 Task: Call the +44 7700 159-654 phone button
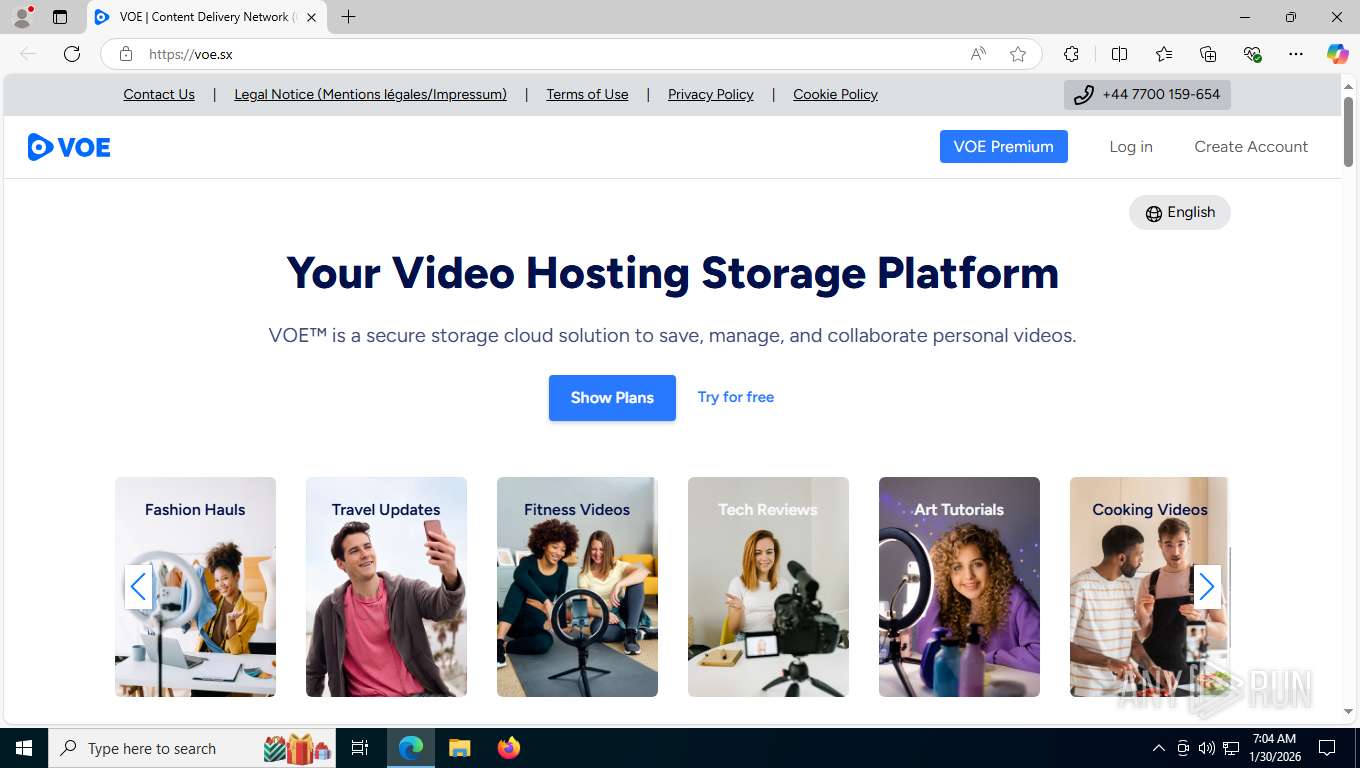point(1147,95)
